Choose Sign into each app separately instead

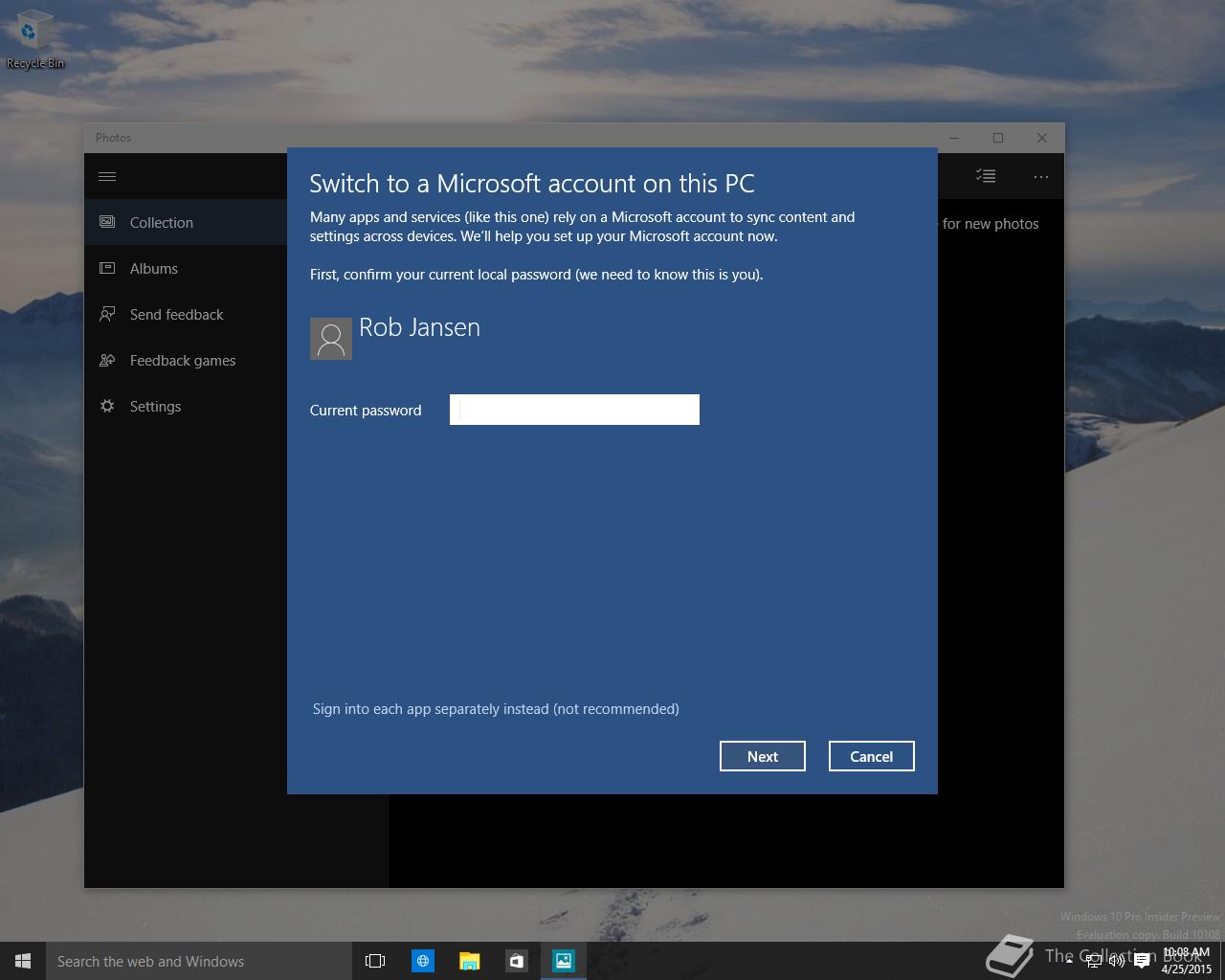coord(496,709)
